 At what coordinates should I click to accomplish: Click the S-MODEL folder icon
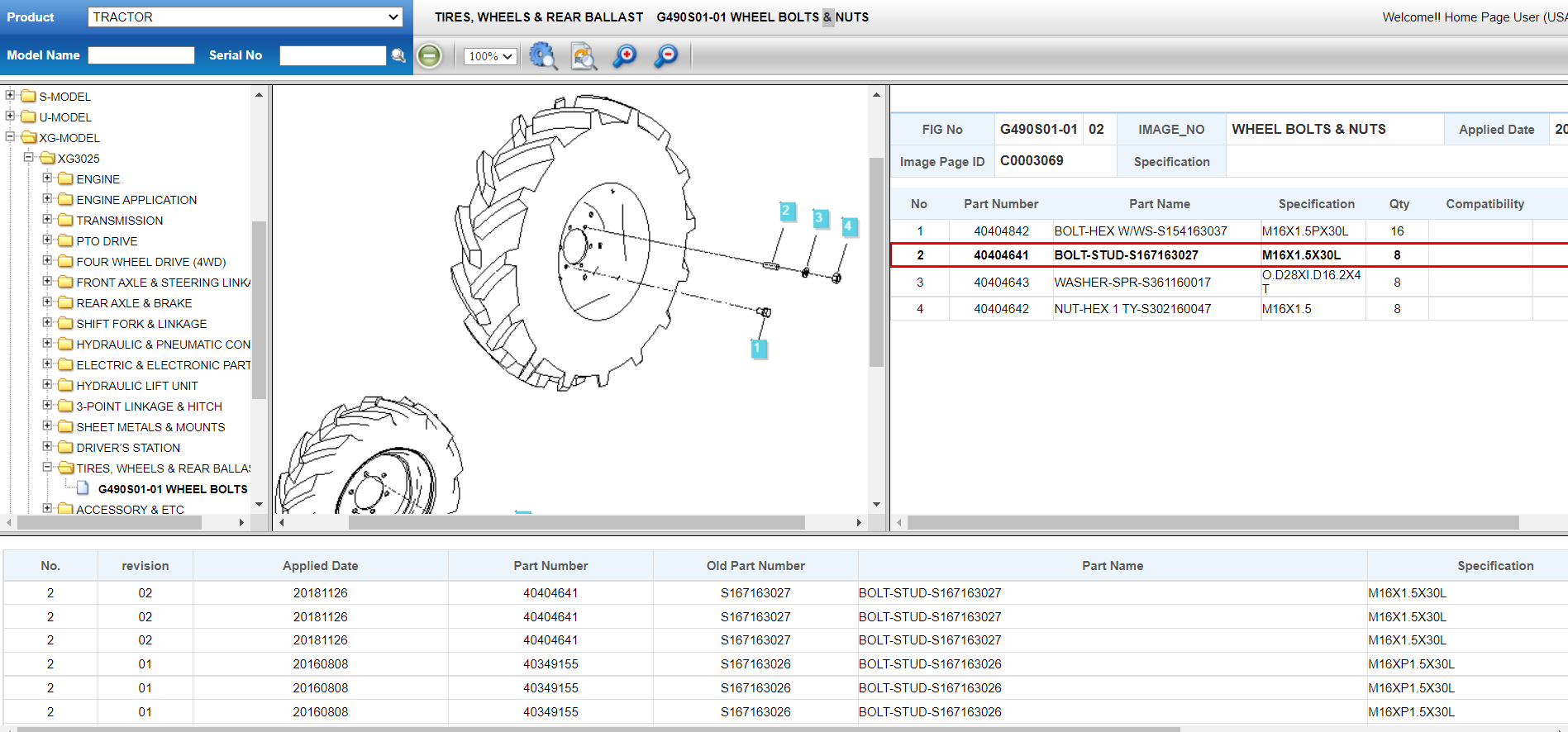pos(29,96)
